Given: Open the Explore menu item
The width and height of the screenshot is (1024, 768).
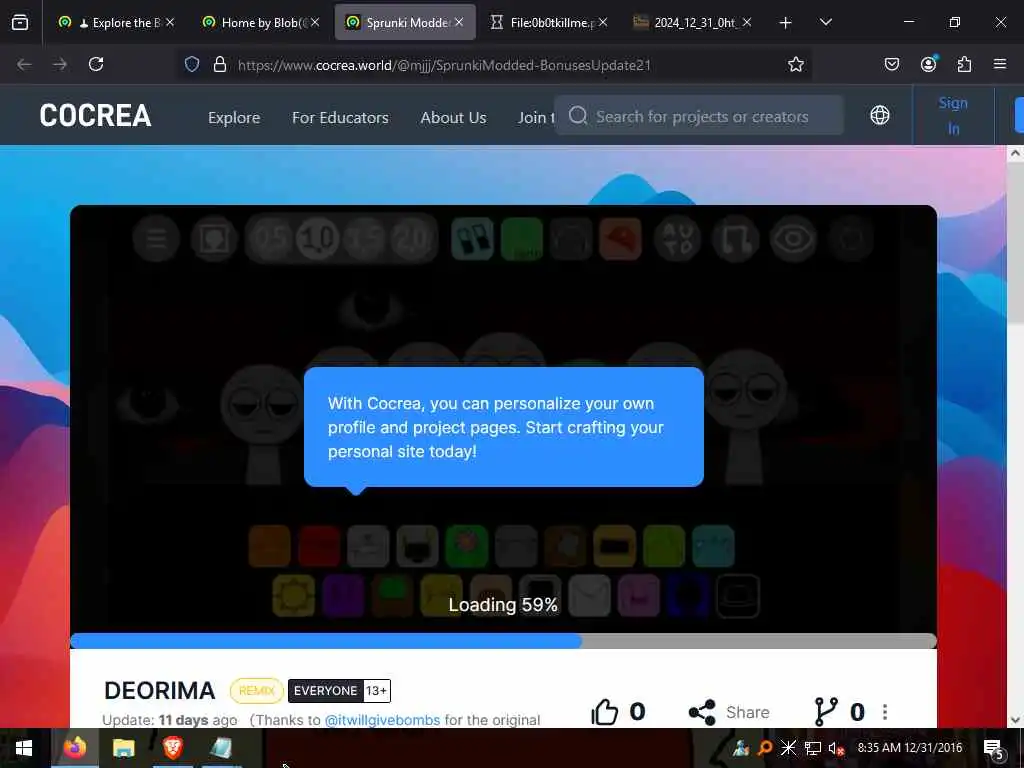Looking at the screenshot, I should tap(234, 118).
